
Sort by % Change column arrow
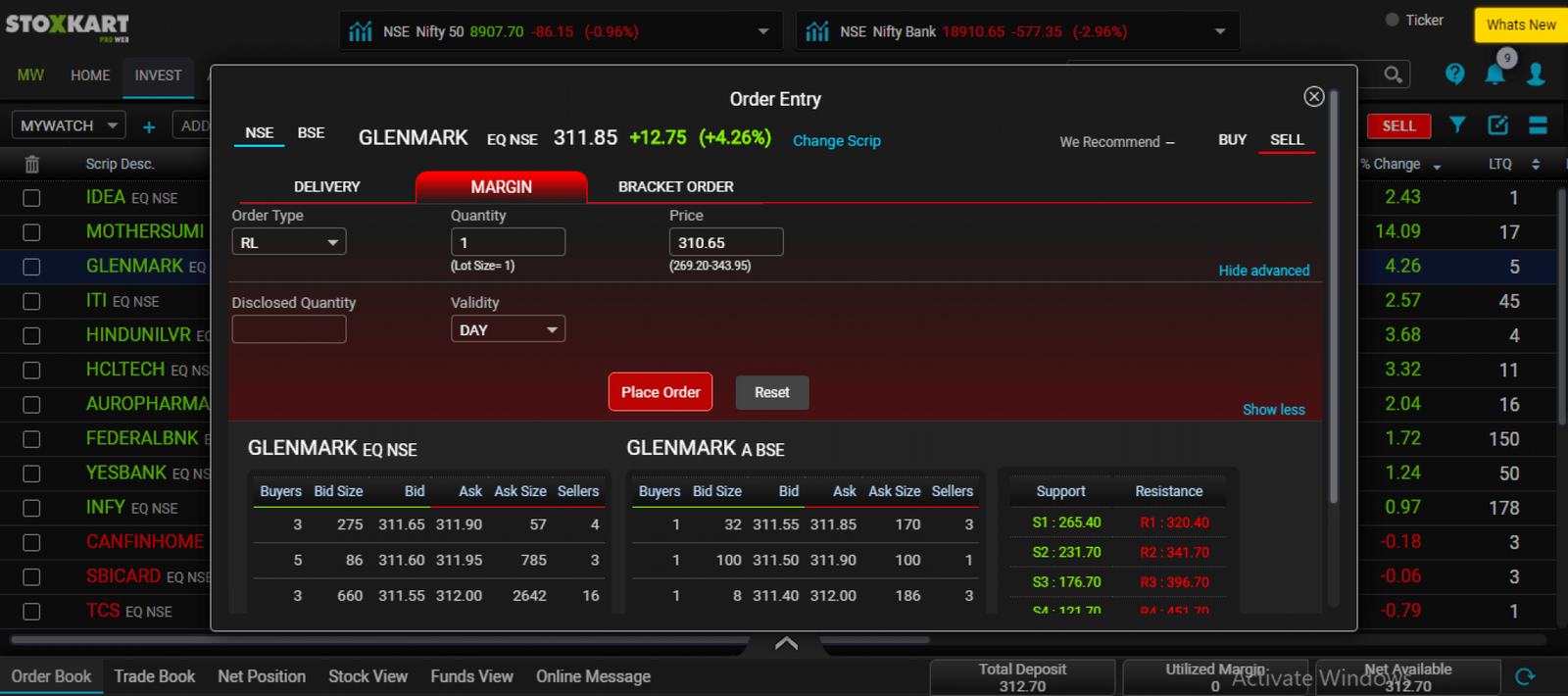point(1437,167)
